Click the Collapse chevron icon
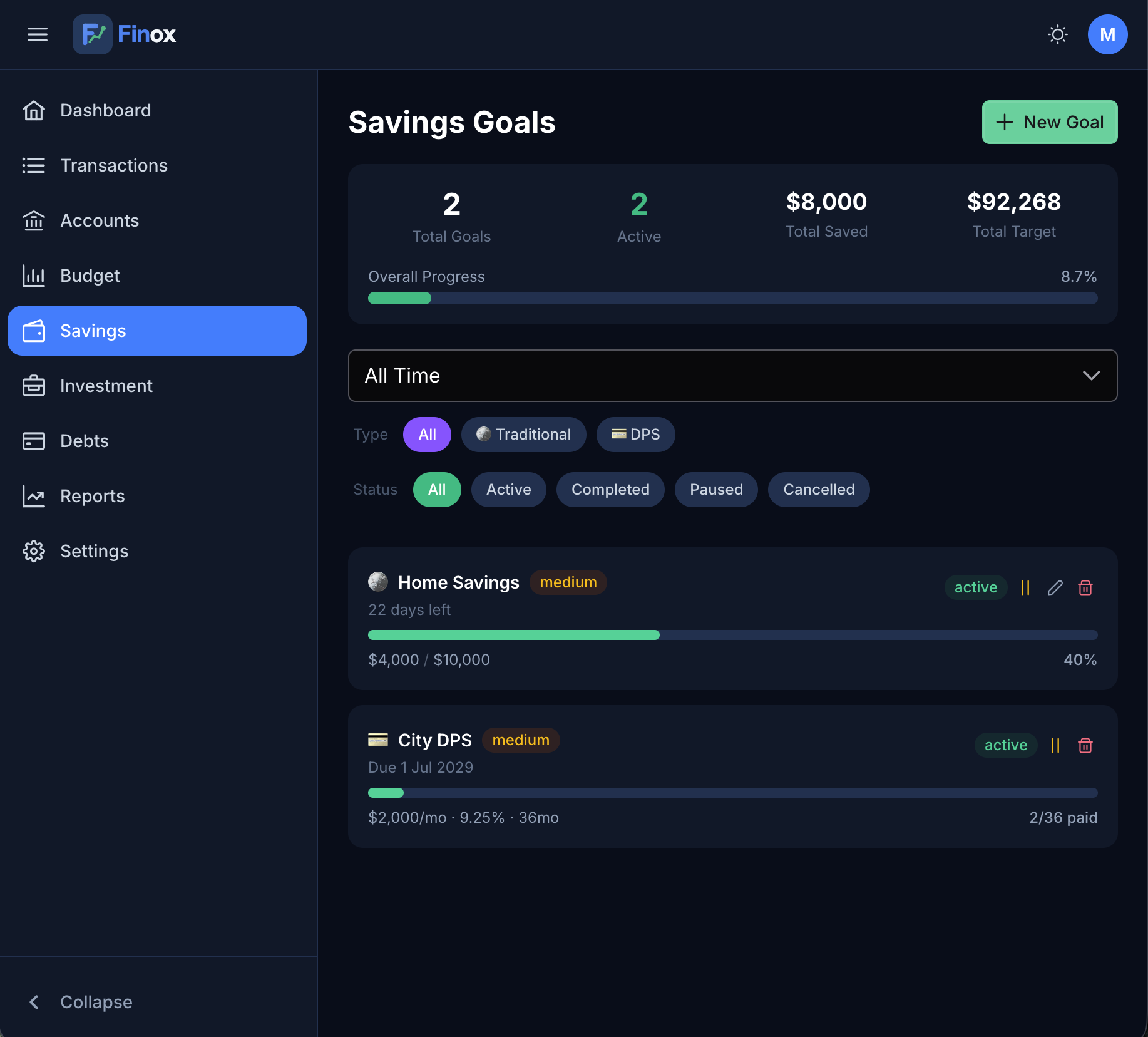Image resolution: width=1148 pixels, height=1037 pixels. click(x=34, y=1002)
